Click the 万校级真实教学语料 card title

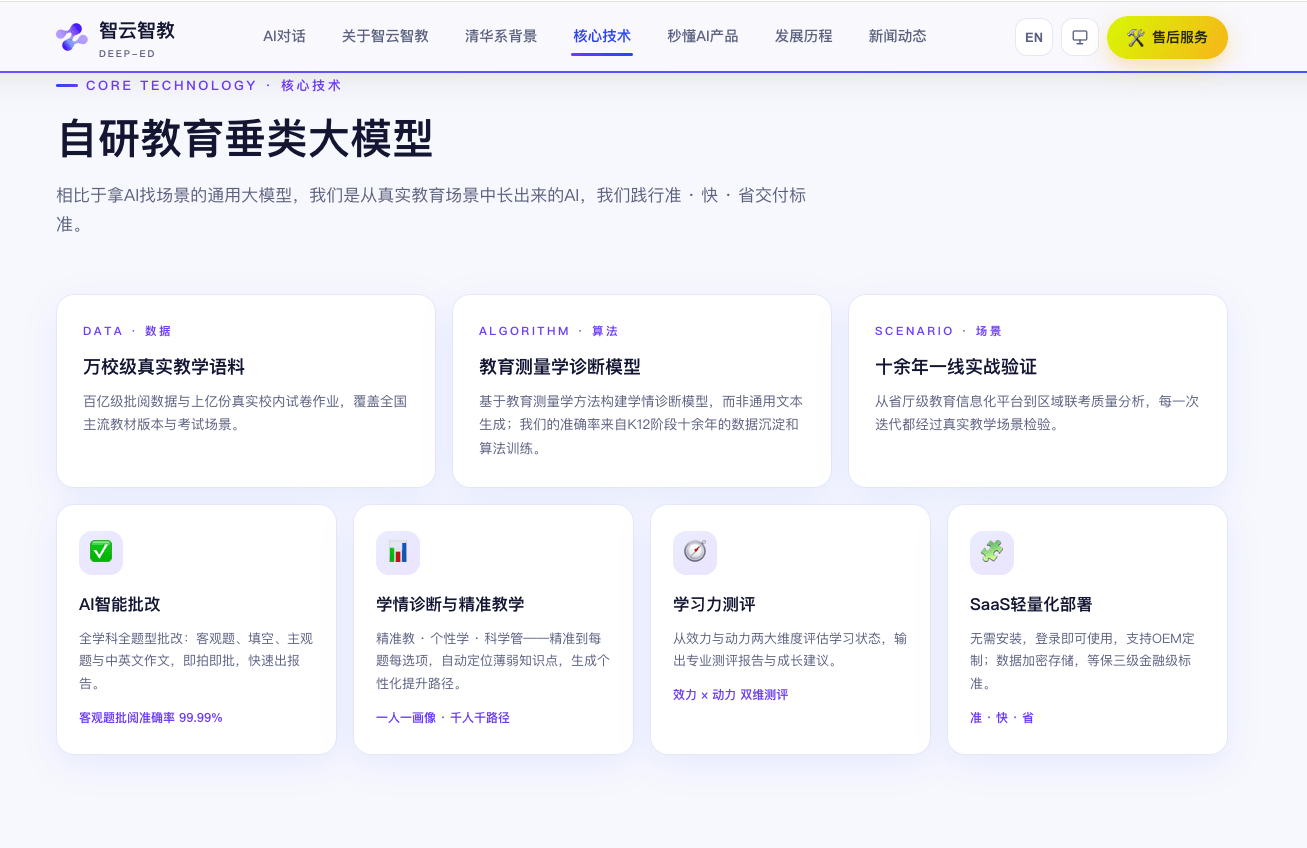click(164, 367)
